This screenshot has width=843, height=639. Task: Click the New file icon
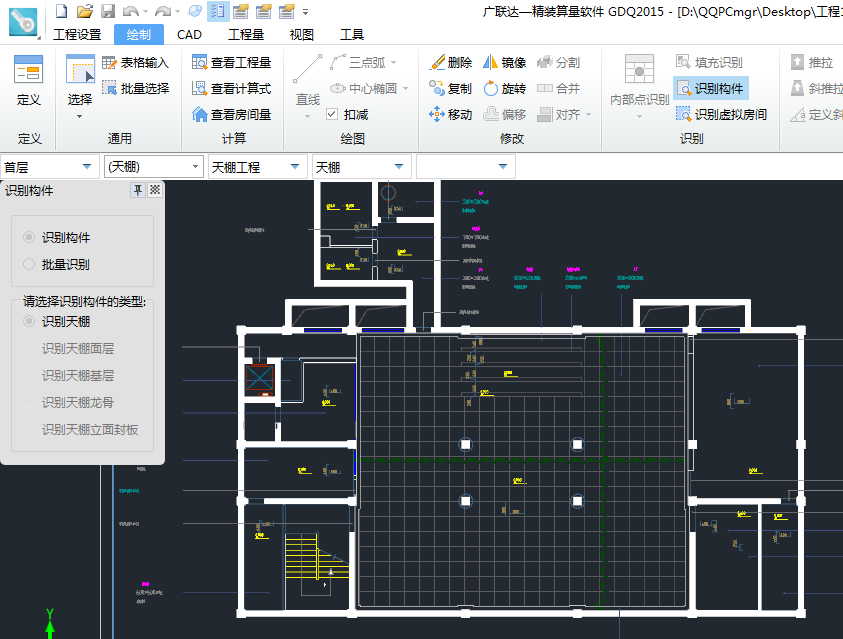61,11
